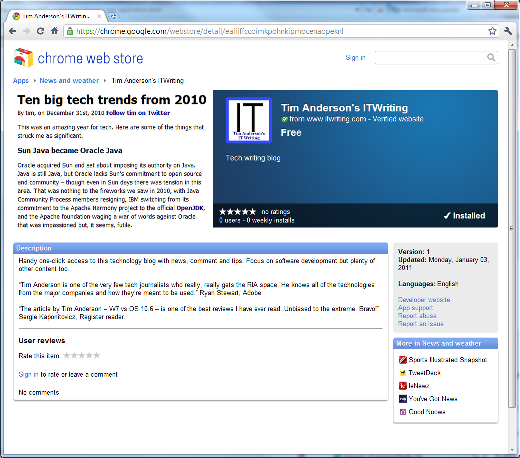Click the Installed button
The height and width of the screenshot is (458, 520).
tap(464, 216)
